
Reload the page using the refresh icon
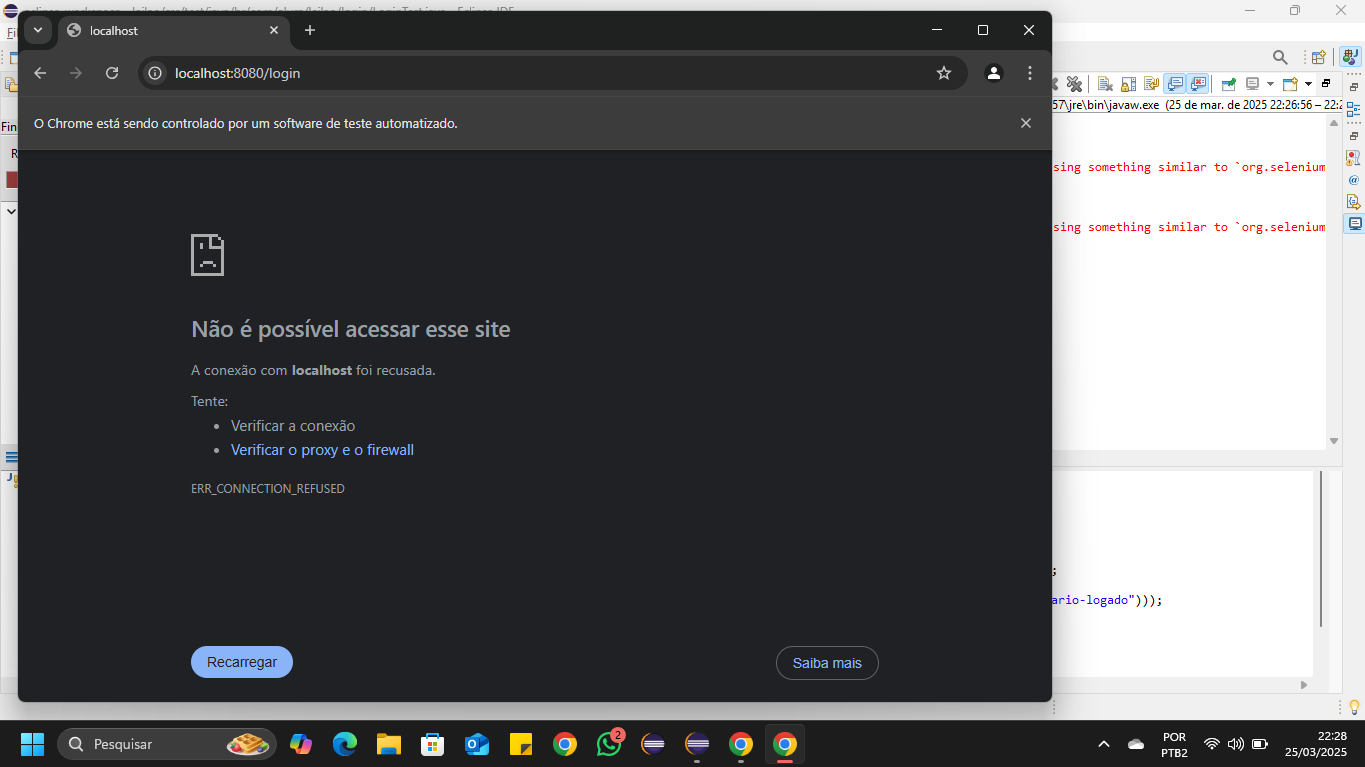coord(112,72)
